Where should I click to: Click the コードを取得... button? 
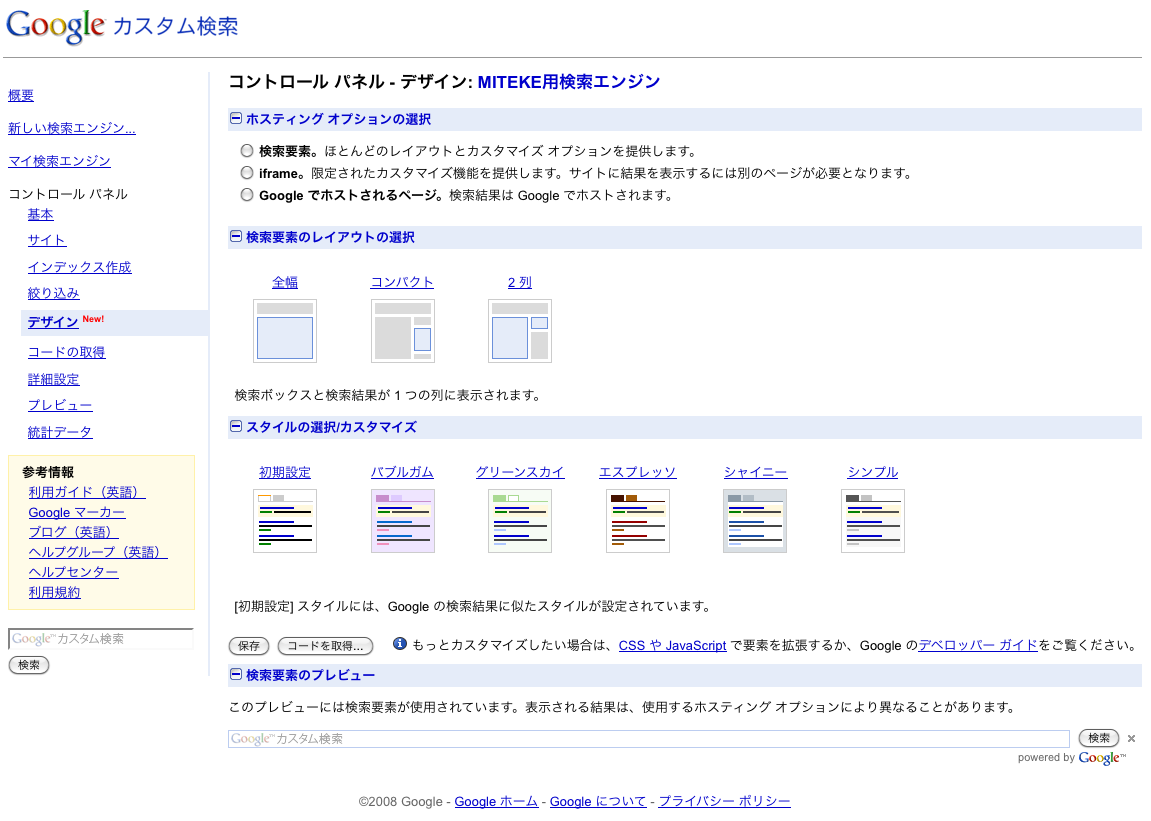coord(325,645)
